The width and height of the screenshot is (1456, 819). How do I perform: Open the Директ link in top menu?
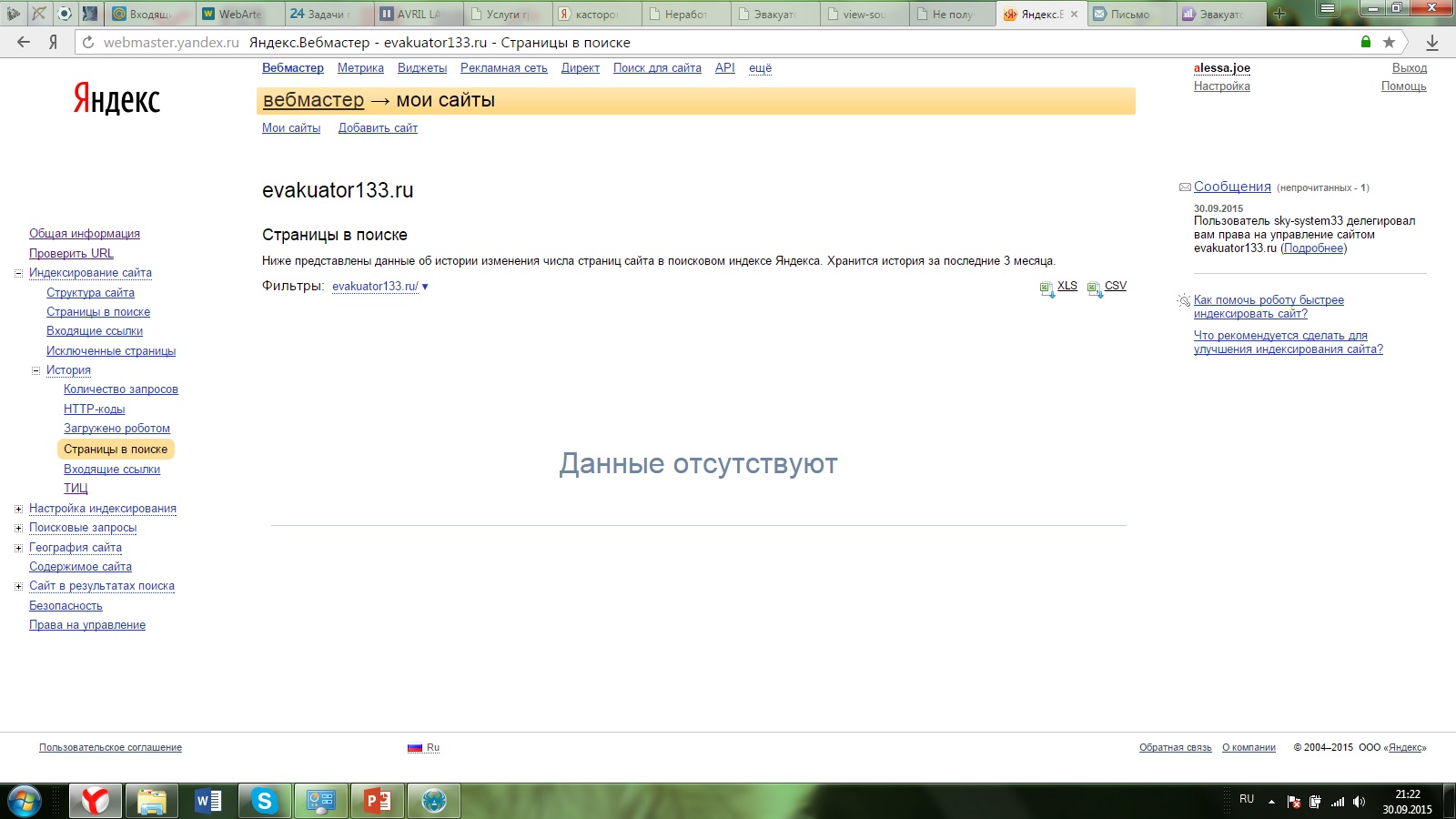click(x=581, y=68)
